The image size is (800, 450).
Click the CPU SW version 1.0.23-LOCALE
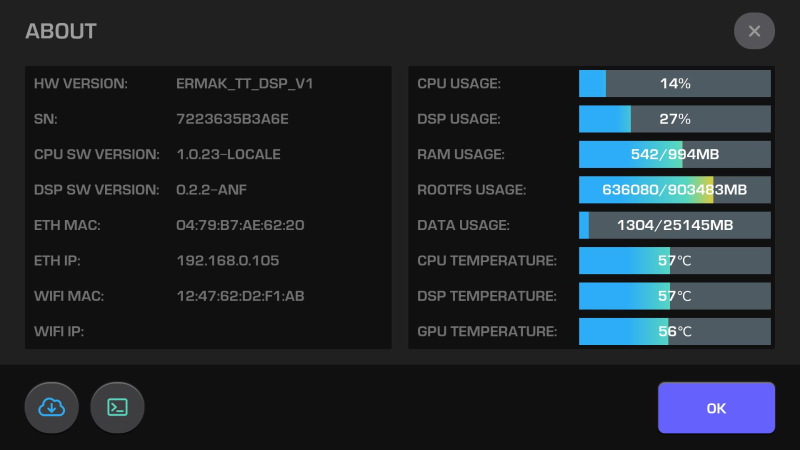(x=228, y=155)
